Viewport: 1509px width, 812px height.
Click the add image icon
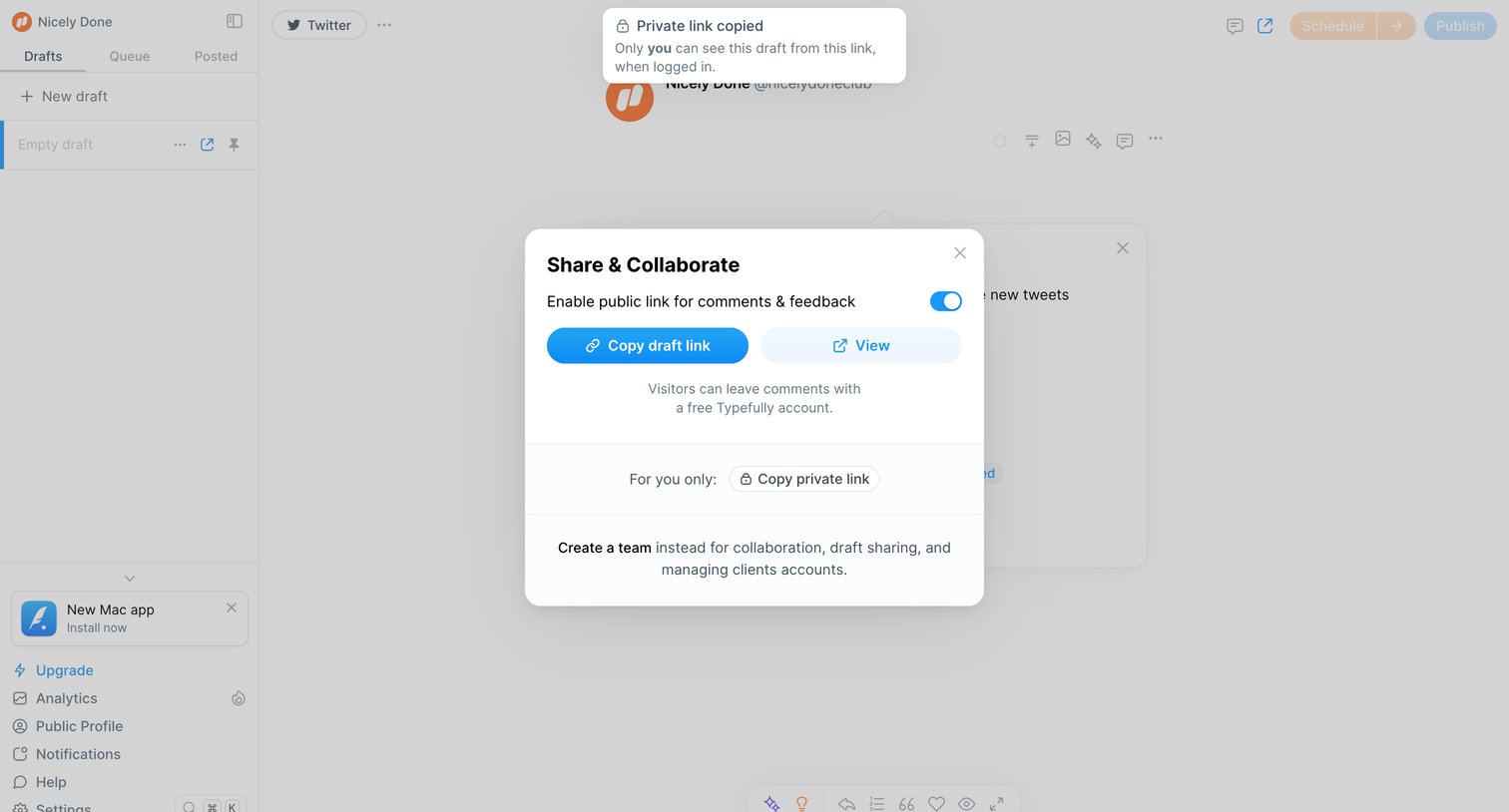(x=1063, y=139)
